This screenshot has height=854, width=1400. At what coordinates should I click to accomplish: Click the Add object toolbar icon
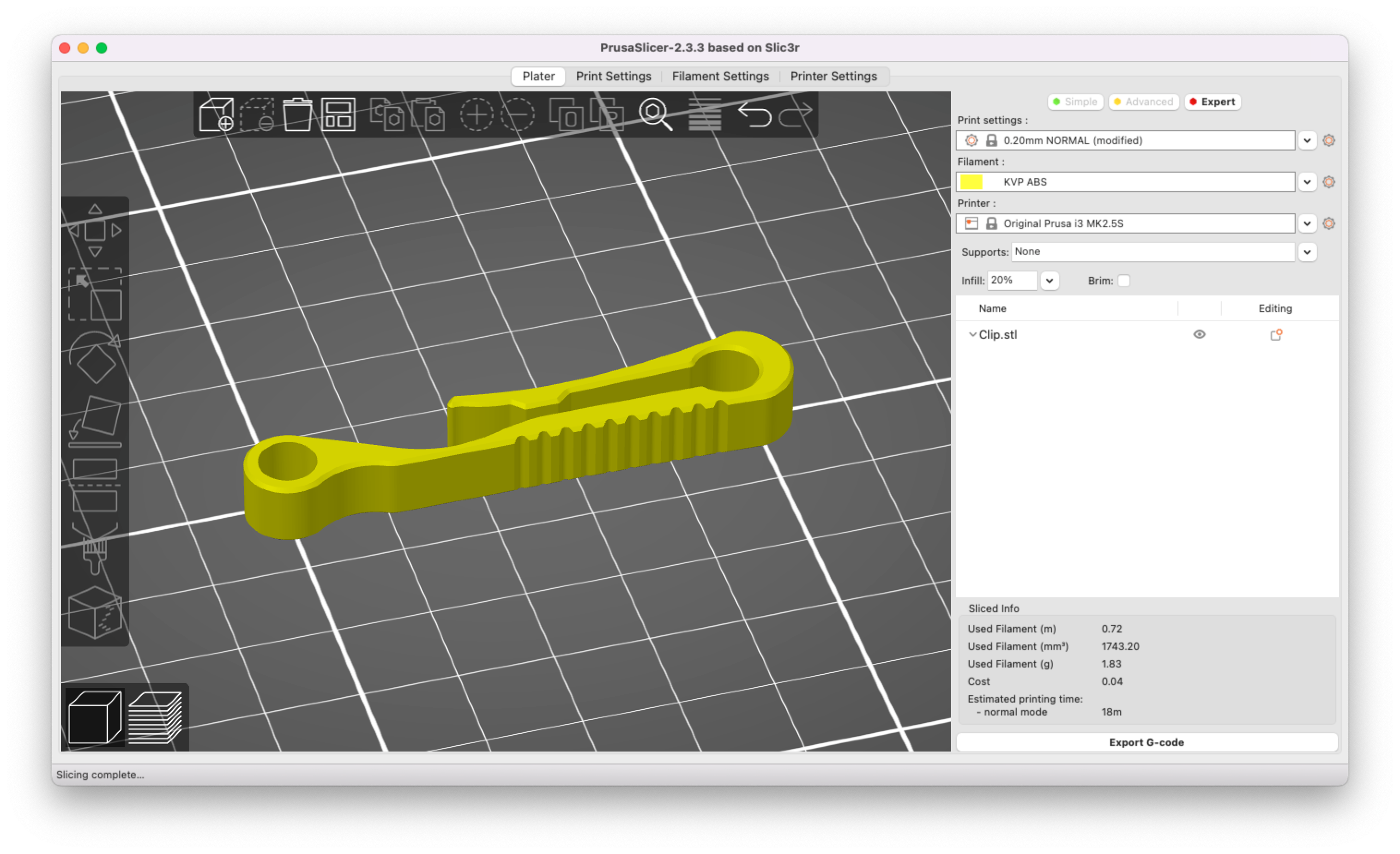tap(217, 114)
